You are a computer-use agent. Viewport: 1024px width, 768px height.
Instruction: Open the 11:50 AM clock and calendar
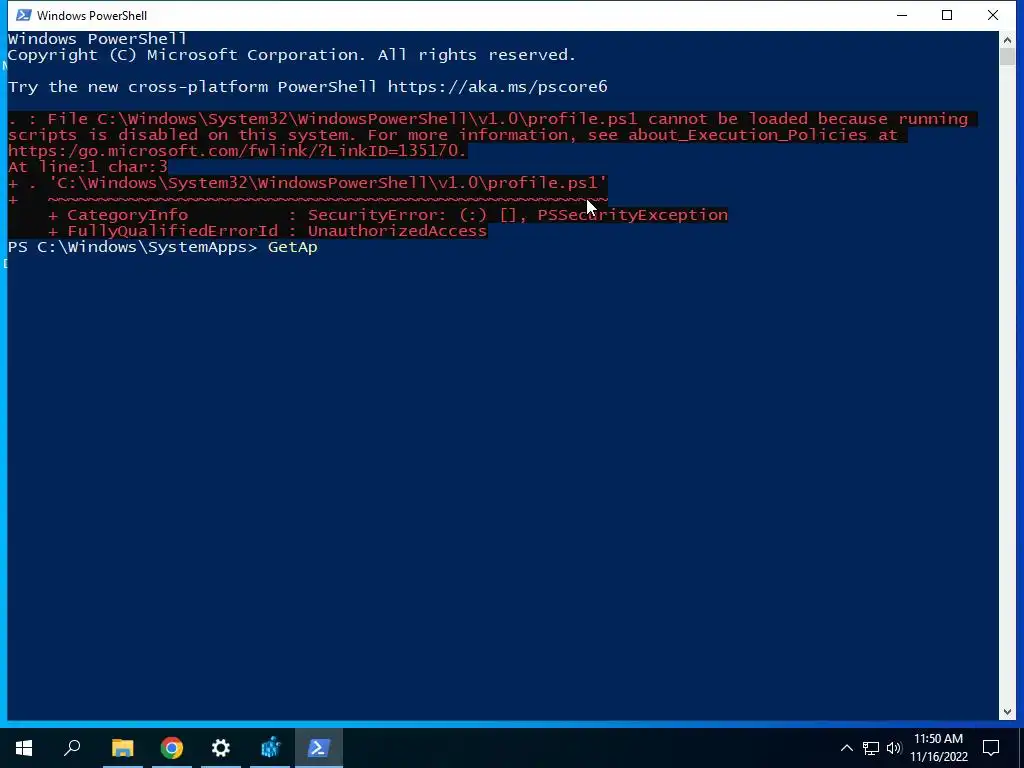click(x=938, y=748)
